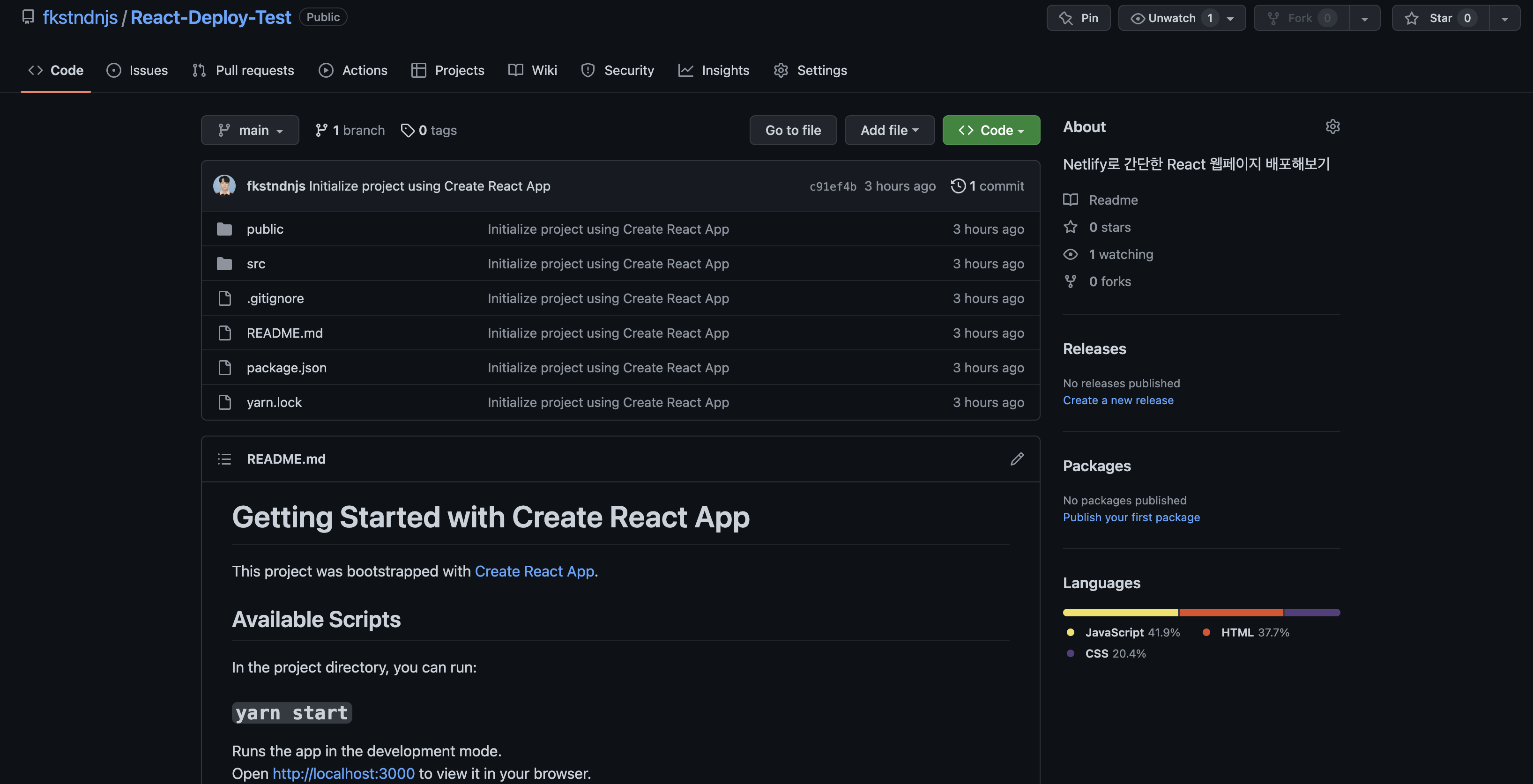Click the branch icon showing 1 branch
This screenshot has width=1533, height=784.
point(321,130)
